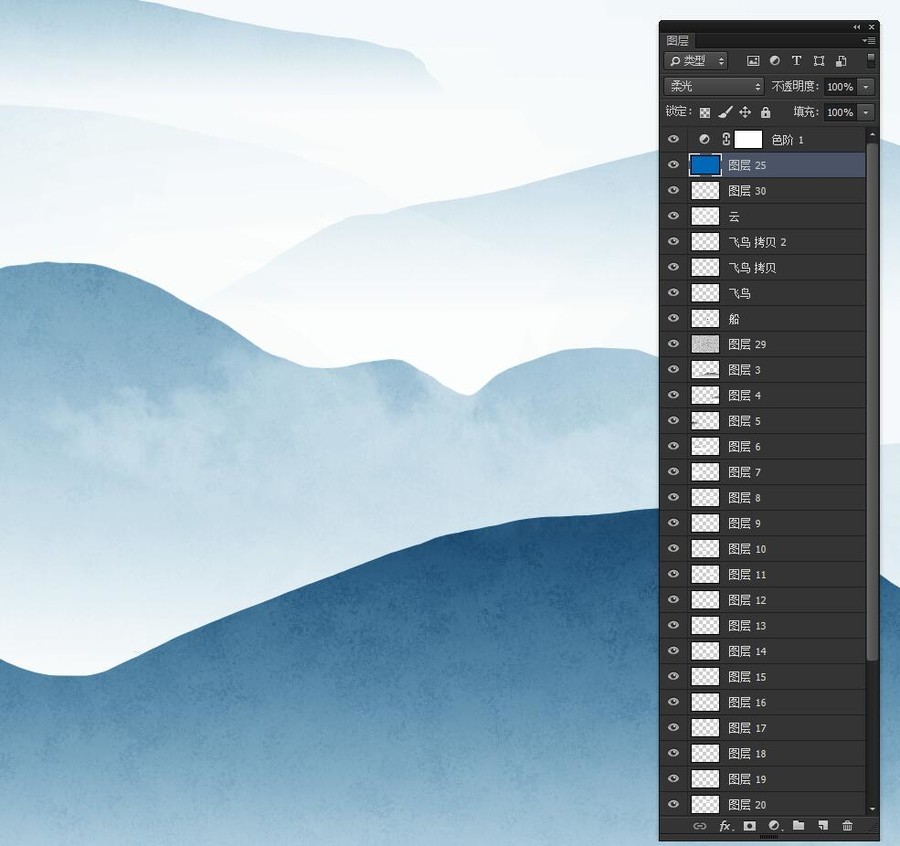The width and height of the screenshot is (900, 846).
Task: Toggle visibility of 飞鸟 拷贝 2
Action: tap(673, 241)
